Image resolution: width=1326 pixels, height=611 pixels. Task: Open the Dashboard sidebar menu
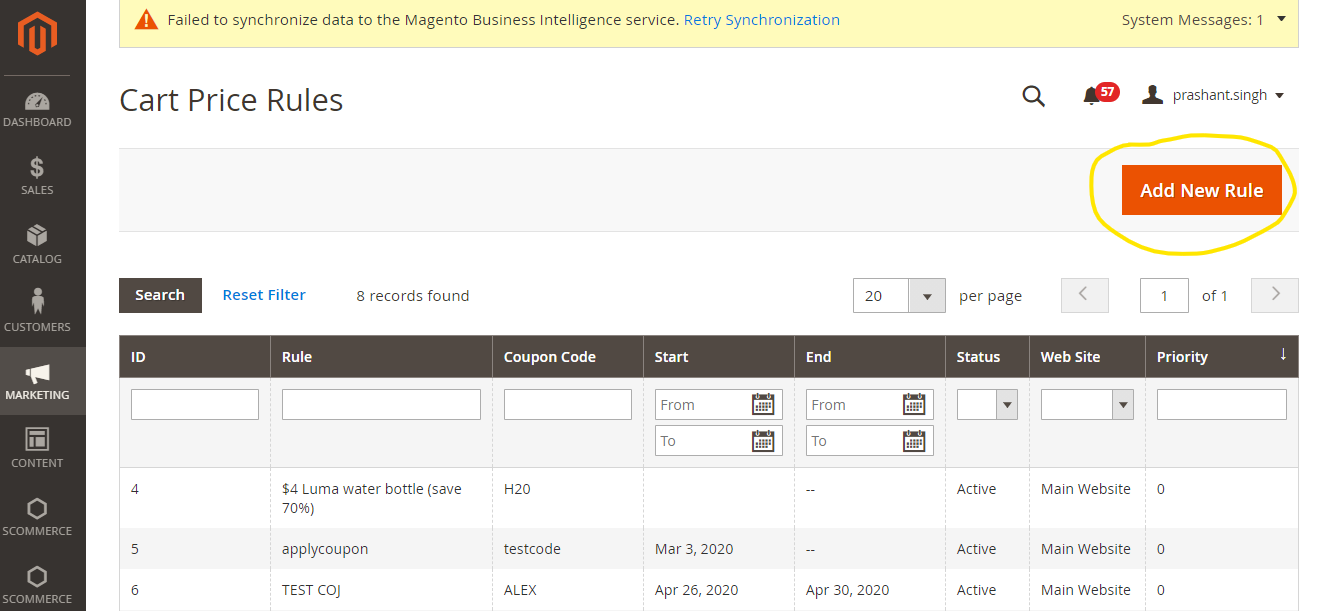pyautogui.click(x=37, y=110)
